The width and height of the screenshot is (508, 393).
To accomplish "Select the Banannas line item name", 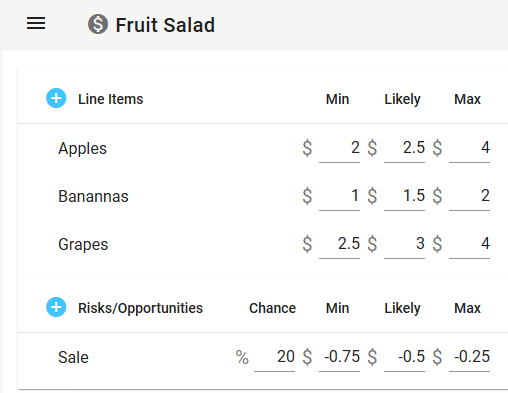I will pos(93,196).
